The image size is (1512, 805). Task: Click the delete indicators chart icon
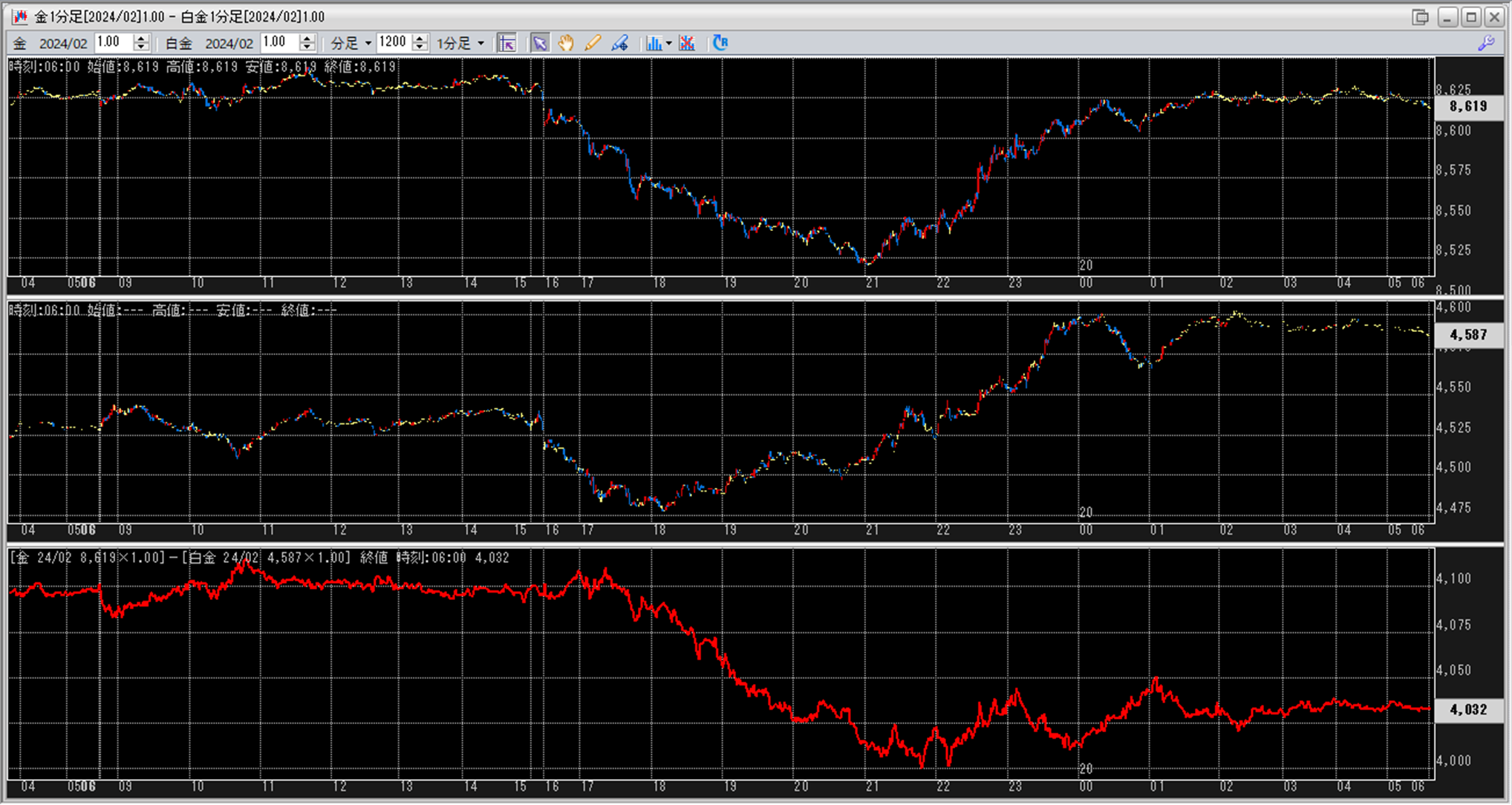pyautogui.click(x=687, y=43)
